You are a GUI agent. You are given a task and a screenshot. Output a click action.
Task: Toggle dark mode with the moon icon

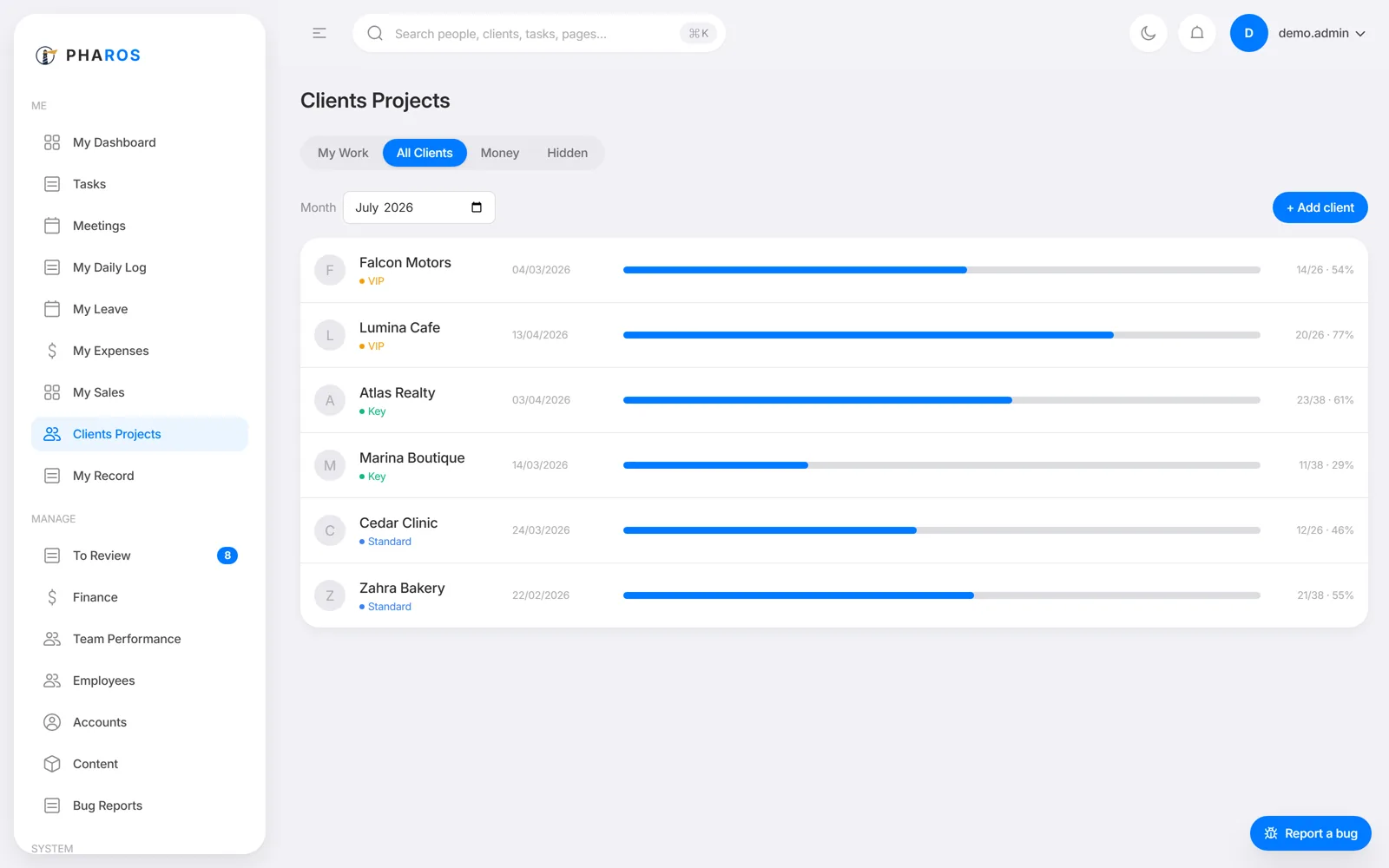[1148, 33]
